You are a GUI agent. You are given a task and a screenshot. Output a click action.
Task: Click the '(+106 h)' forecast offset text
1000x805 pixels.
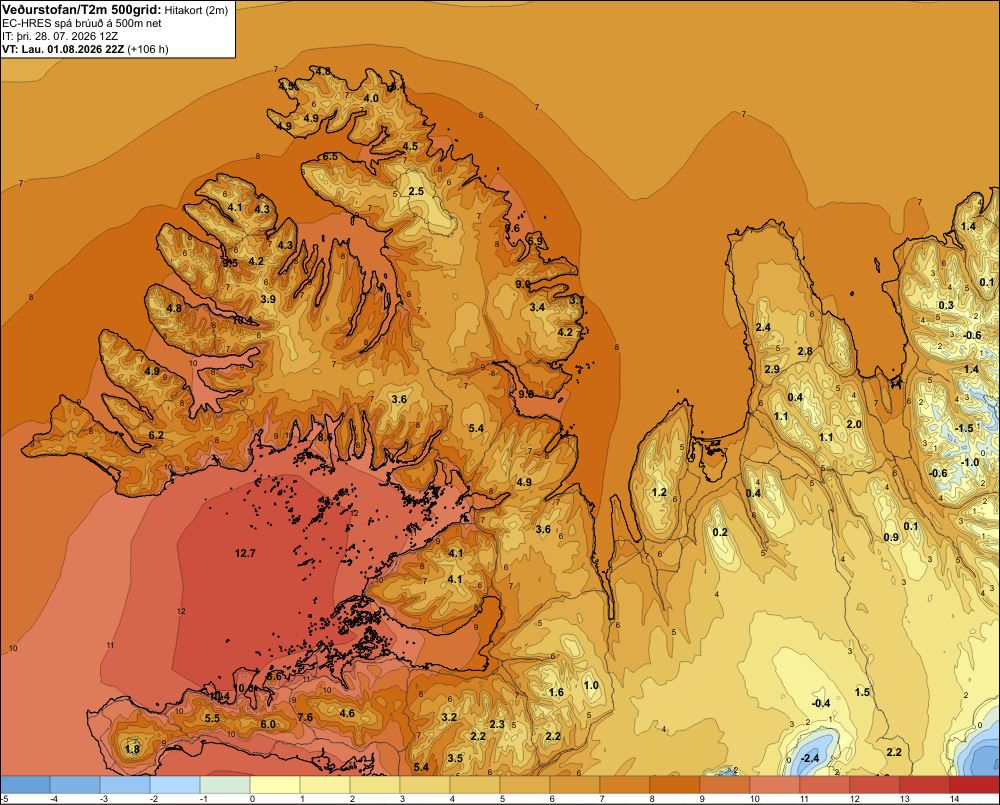[x=148, y=49]
